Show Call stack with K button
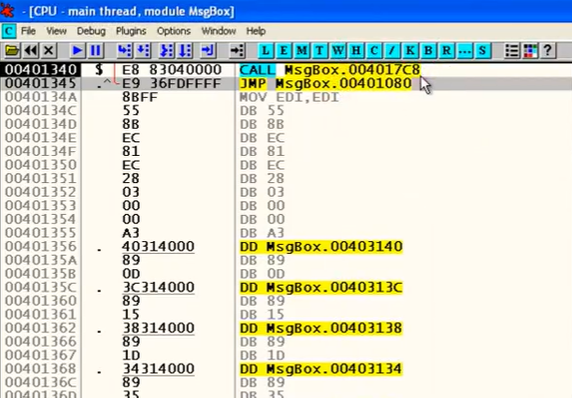 pyautogui.click(x=410, y=50)
